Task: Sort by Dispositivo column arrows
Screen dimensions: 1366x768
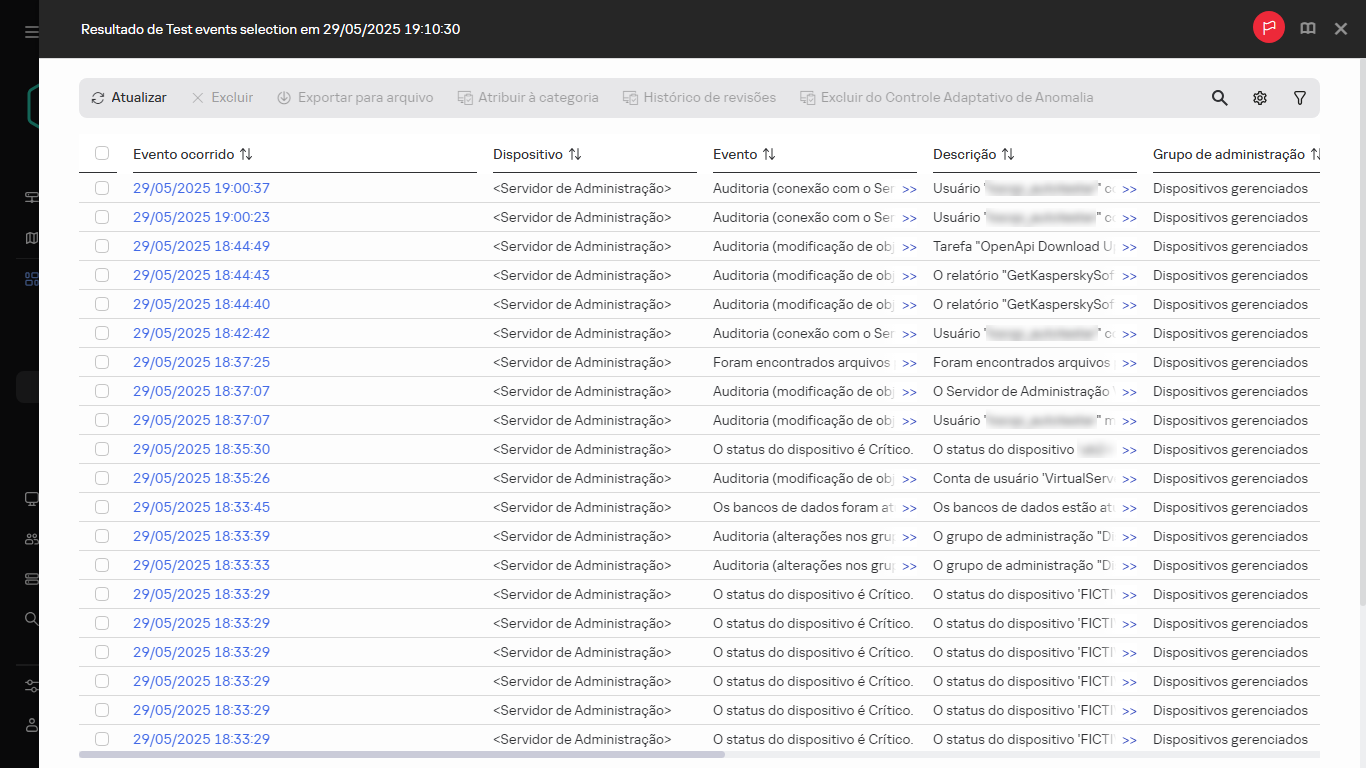Action: click(x=574, y=154)
